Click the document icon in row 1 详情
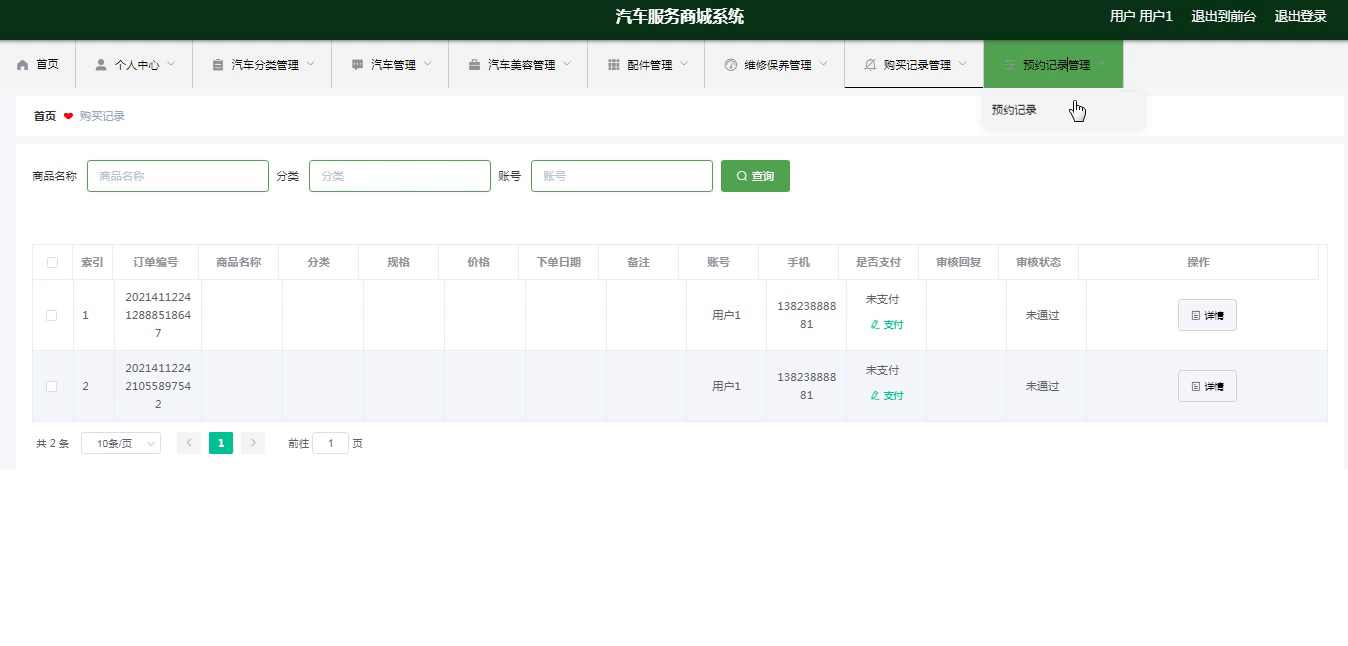 pyautogui.click(x=1196, y=316)
